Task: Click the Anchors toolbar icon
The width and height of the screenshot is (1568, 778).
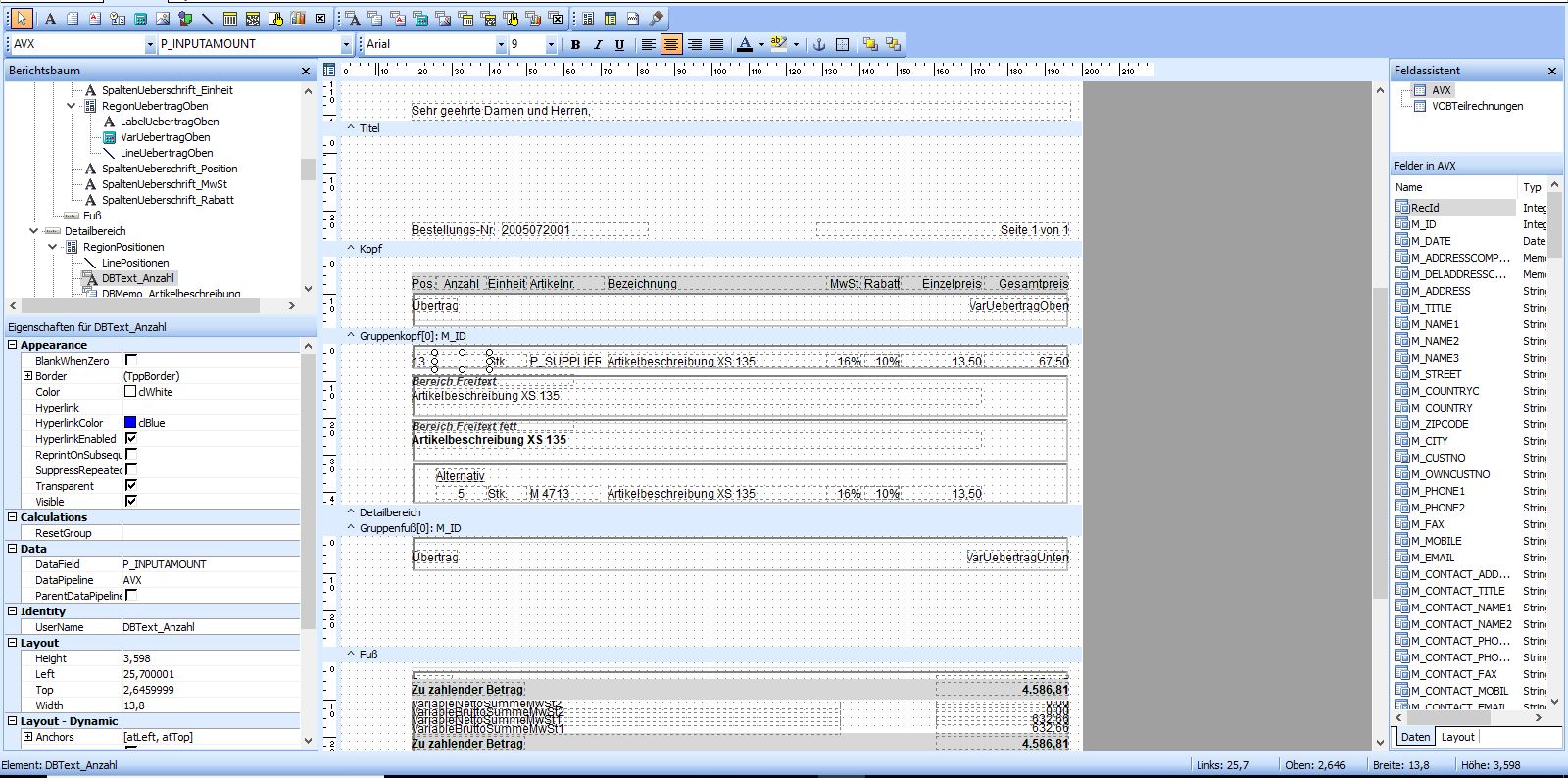Action: 820,44
